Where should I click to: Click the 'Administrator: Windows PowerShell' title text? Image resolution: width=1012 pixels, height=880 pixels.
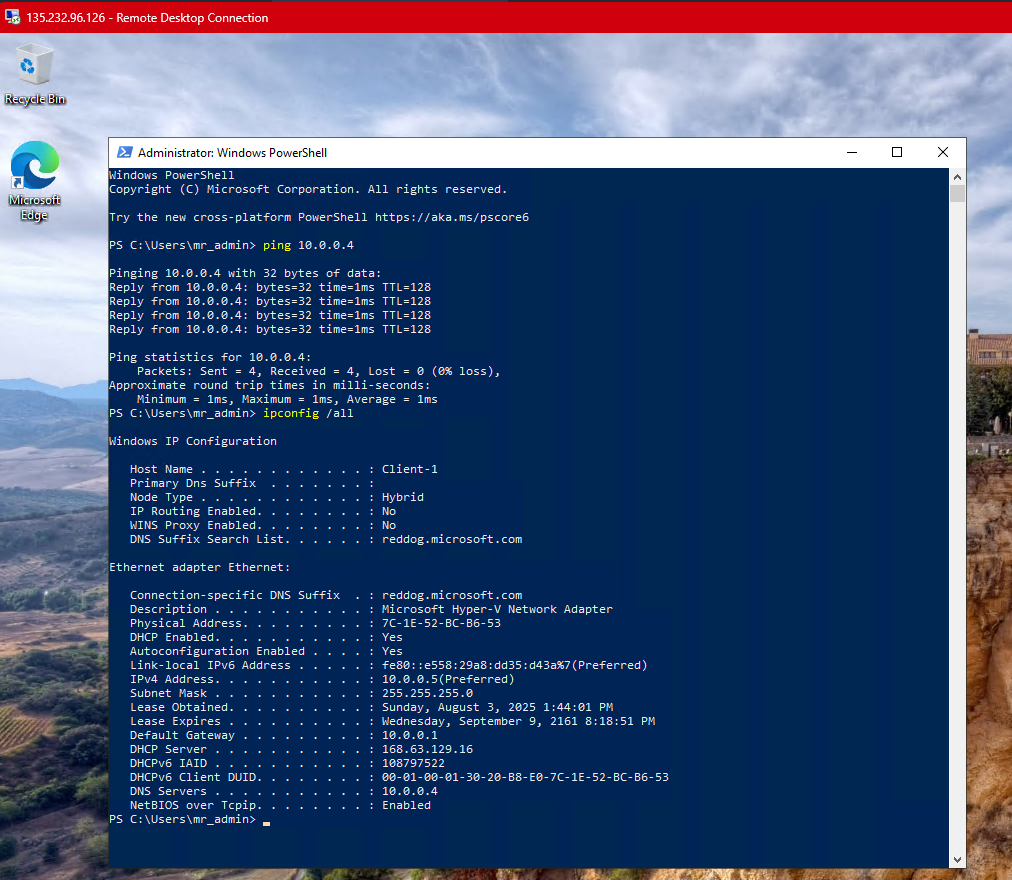coord(232,153)
